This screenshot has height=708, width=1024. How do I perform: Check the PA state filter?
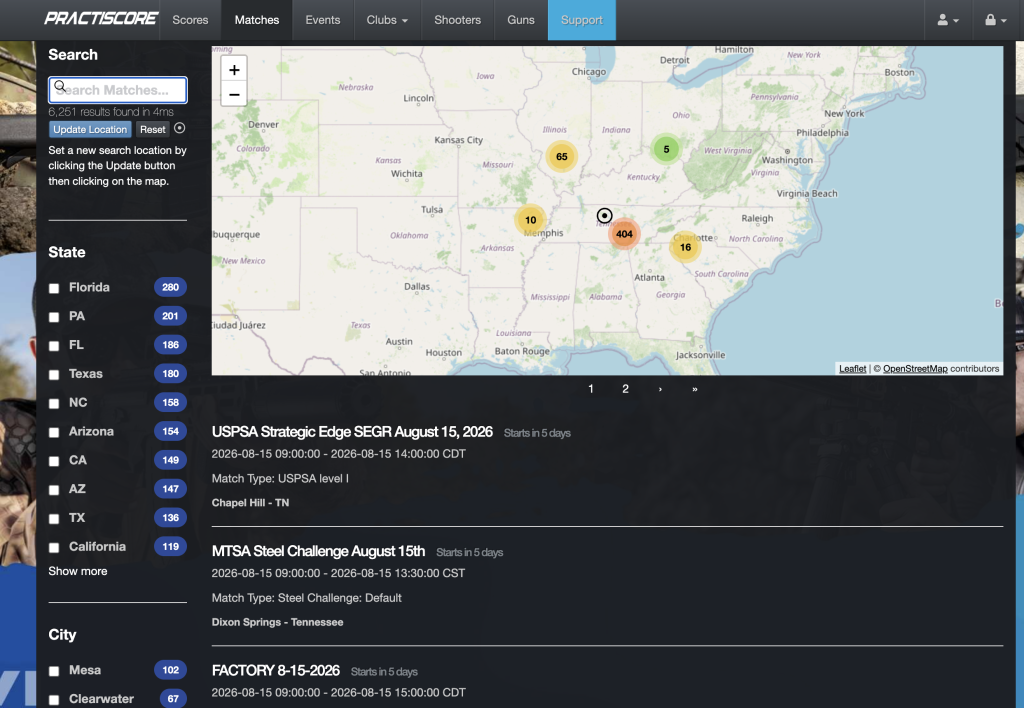click(54, 317)
